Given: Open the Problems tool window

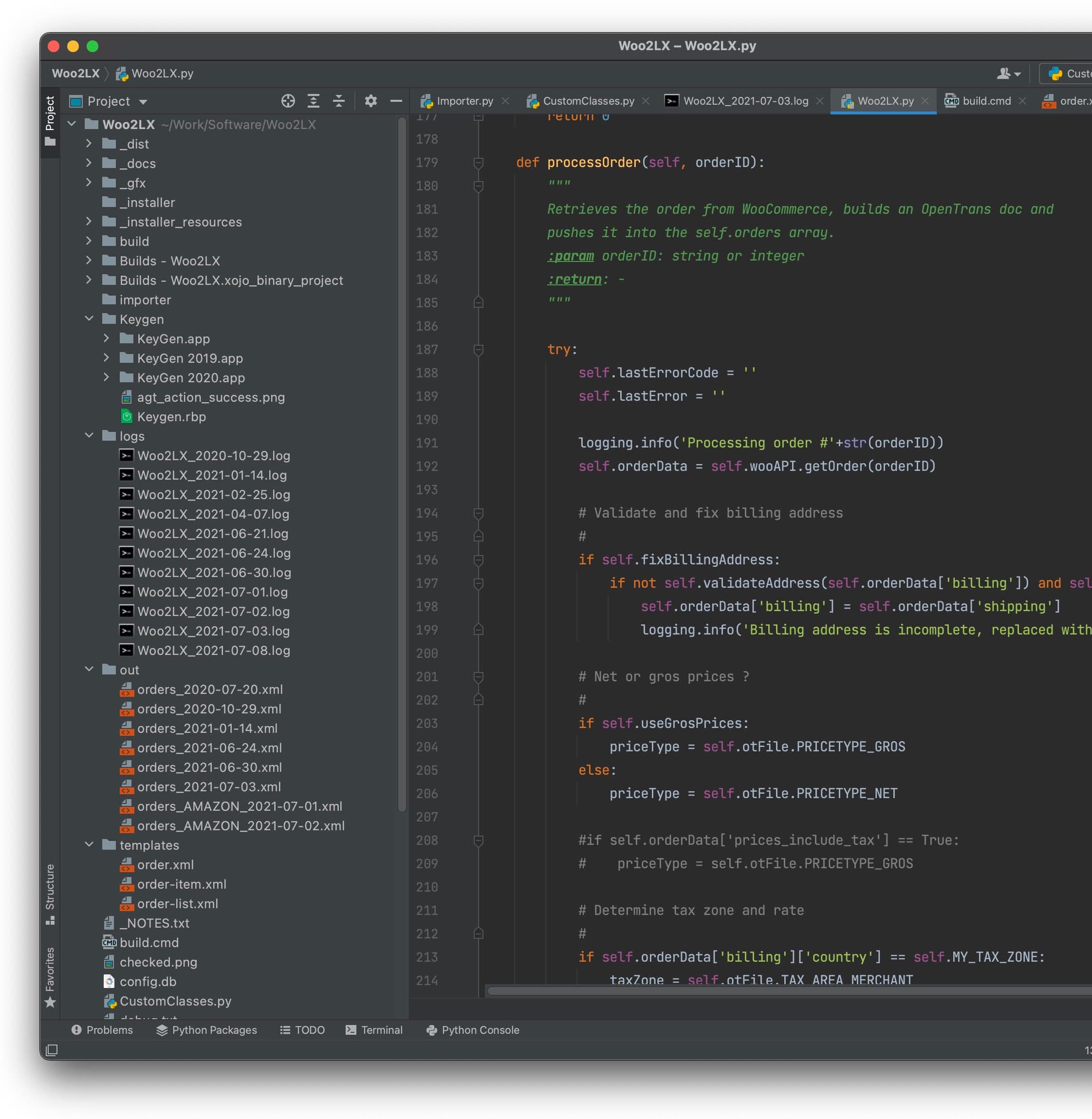Looking at the screenshot, I should [102, 1030].
